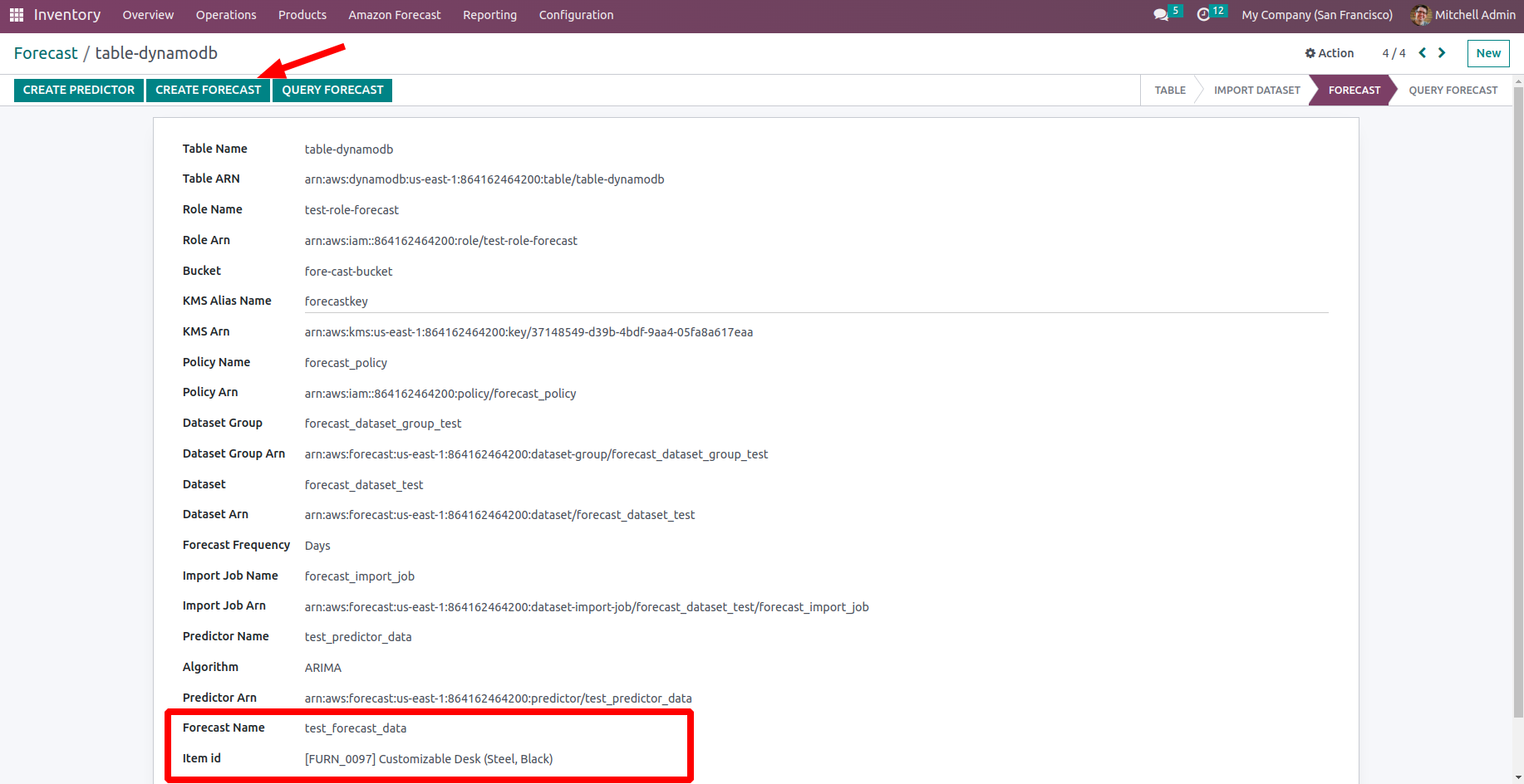Image resolution: width=1524 pixels, height=784 pixels.
Task: Open the Products menu
Action: point(302,15)
